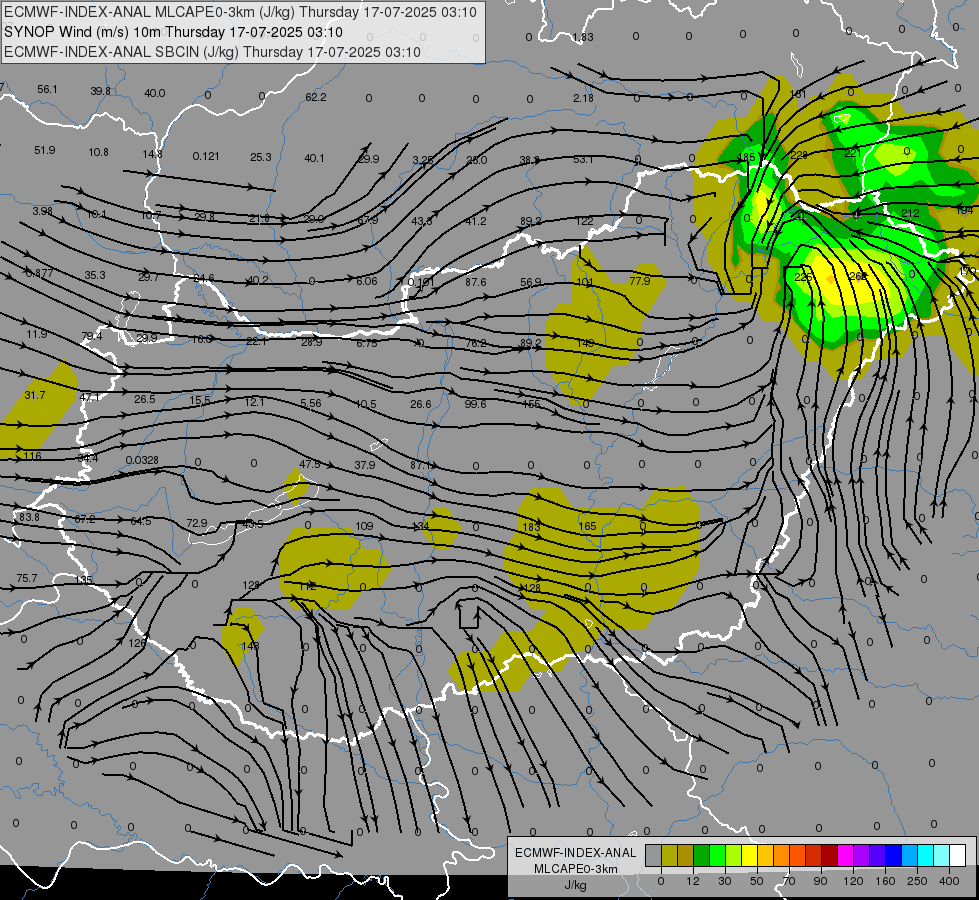
Task: Click the map value 99.6
Action: point(476,404)
